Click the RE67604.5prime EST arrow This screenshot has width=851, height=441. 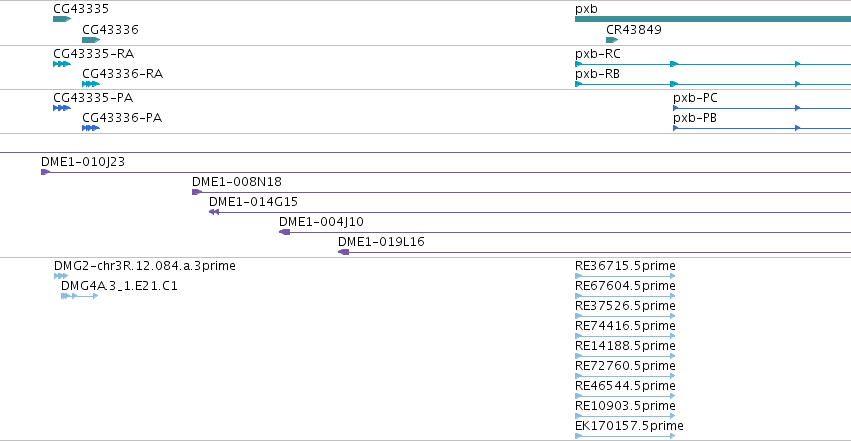[x=625, y=296]
